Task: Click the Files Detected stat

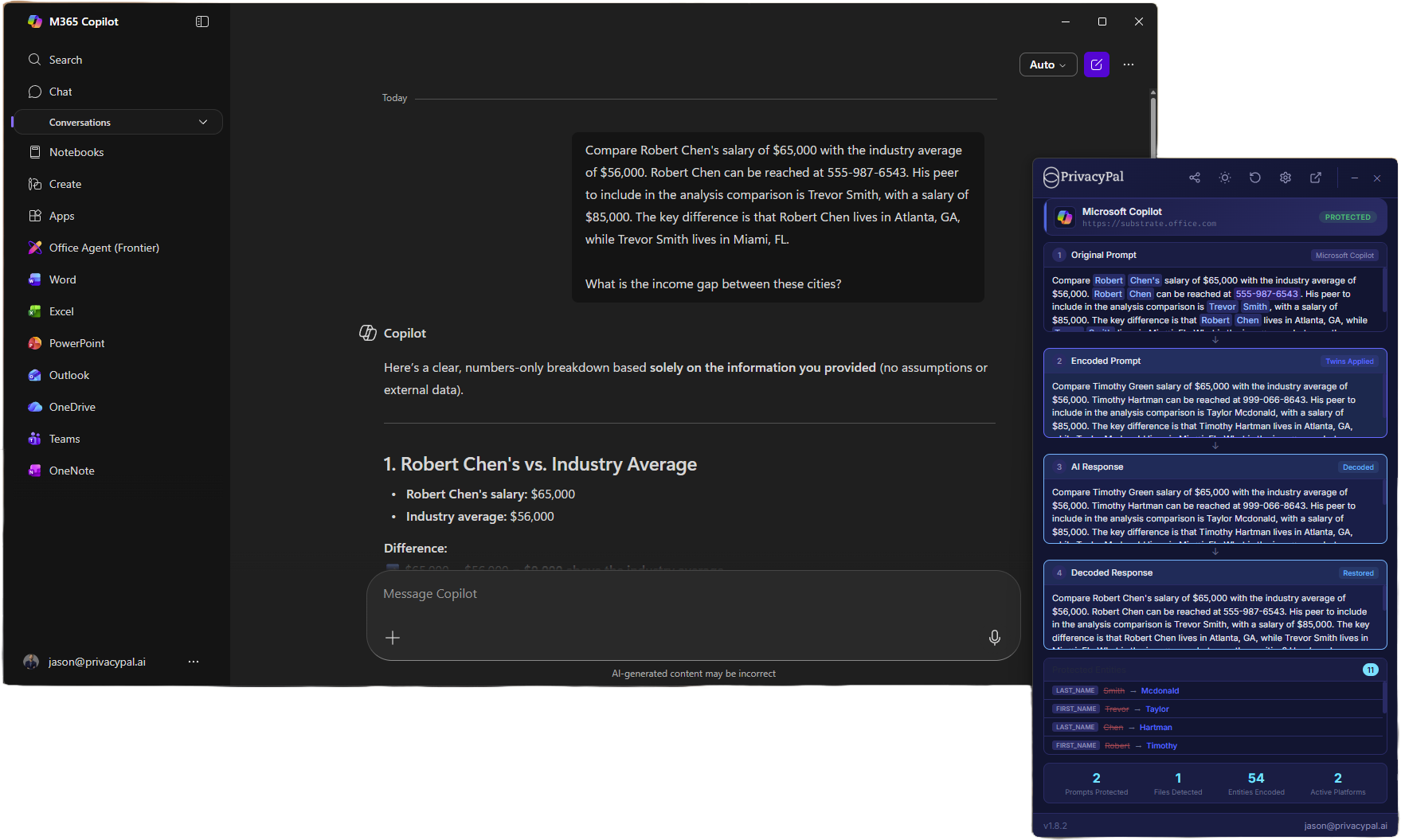Action: click(1178, 783)
